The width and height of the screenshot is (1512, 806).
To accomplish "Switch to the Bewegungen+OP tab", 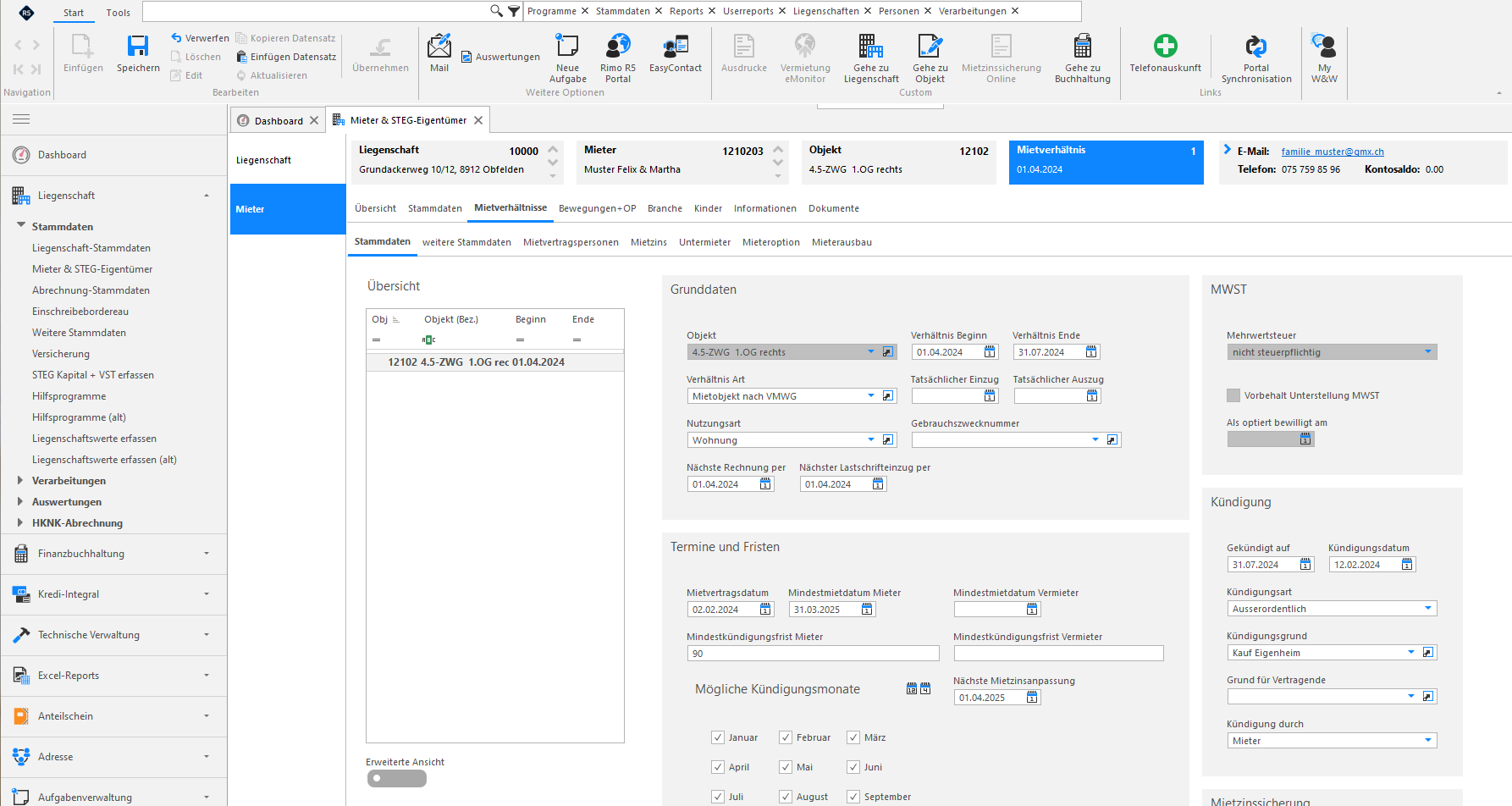I will tap(597, 208).
